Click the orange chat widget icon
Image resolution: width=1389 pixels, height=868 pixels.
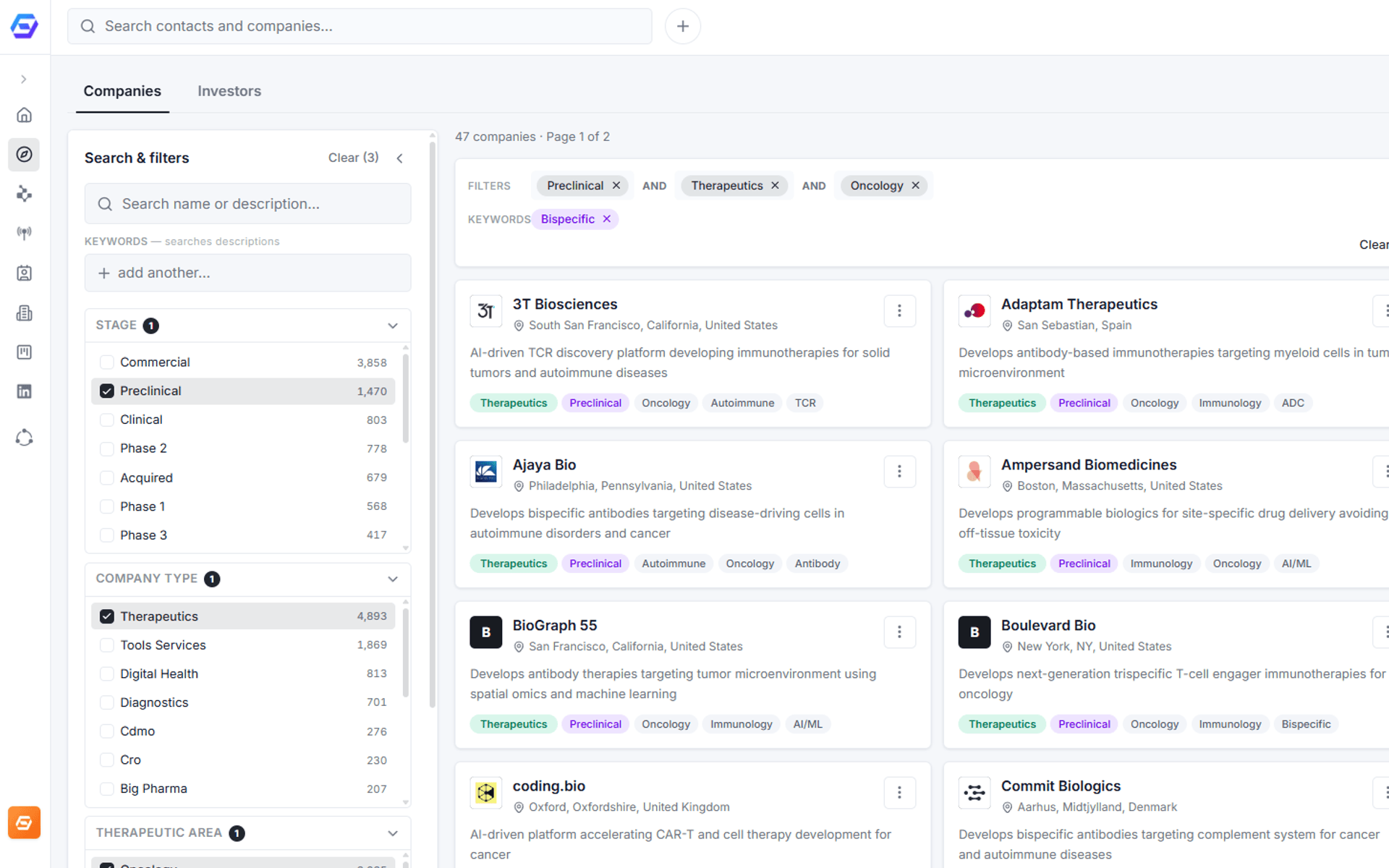24,822
